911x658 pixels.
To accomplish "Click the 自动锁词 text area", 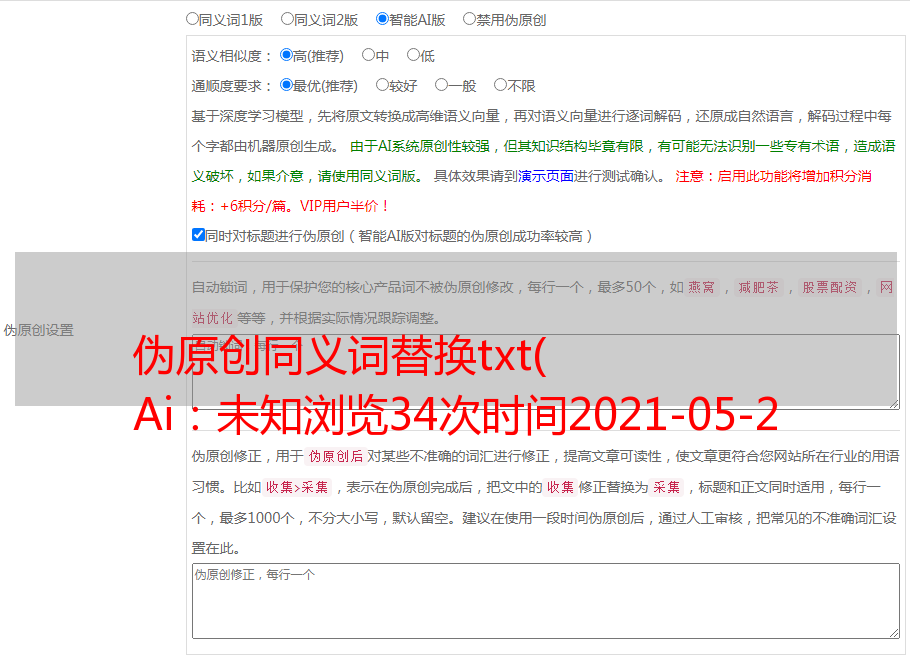I will [x=546, y=372].
